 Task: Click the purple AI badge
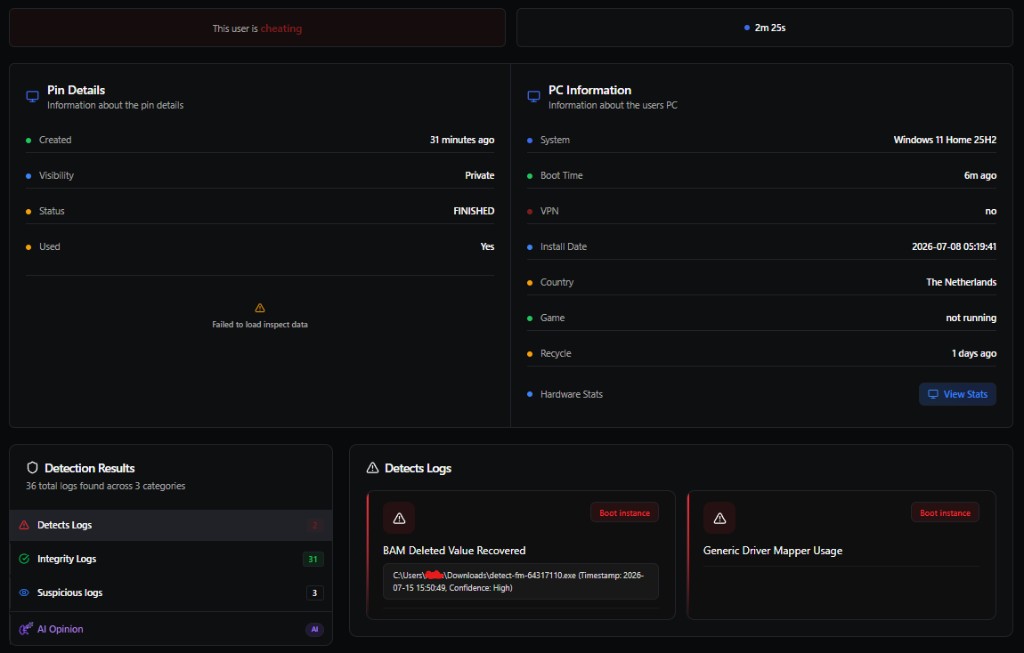(314, 629)
